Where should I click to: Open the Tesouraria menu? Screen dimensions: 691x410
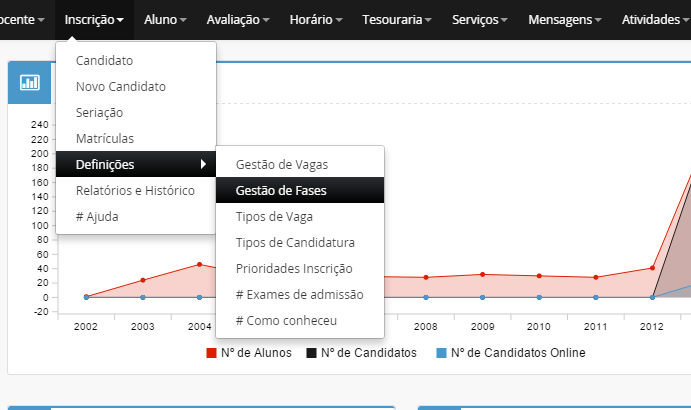(x=397, y=19)
